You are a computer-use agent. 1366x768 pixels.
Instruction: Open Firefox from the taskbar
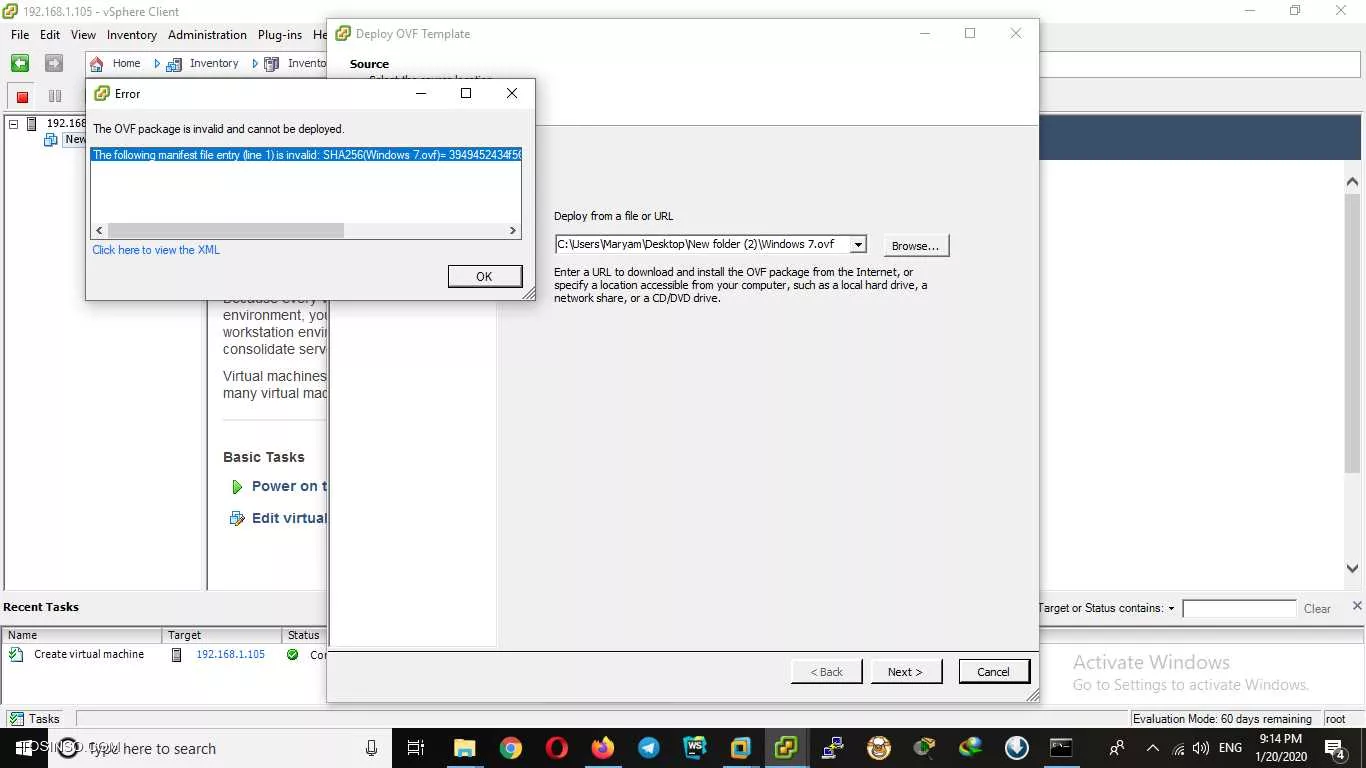click(603, 748)
